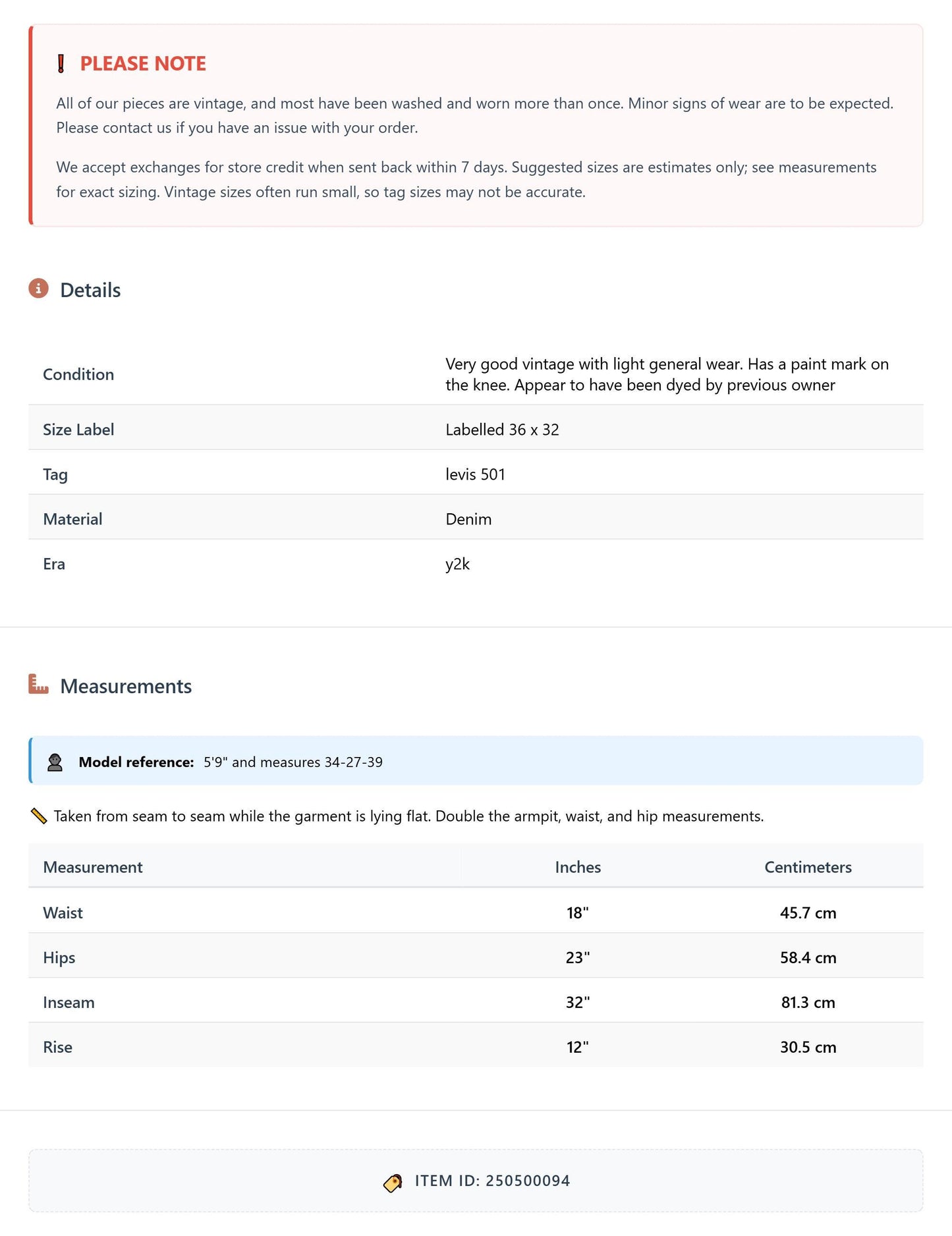This screenshot has height=1236, width=952.
Task: Click the Rise 30.5 cm value
Action: (x=808, y=1047)
